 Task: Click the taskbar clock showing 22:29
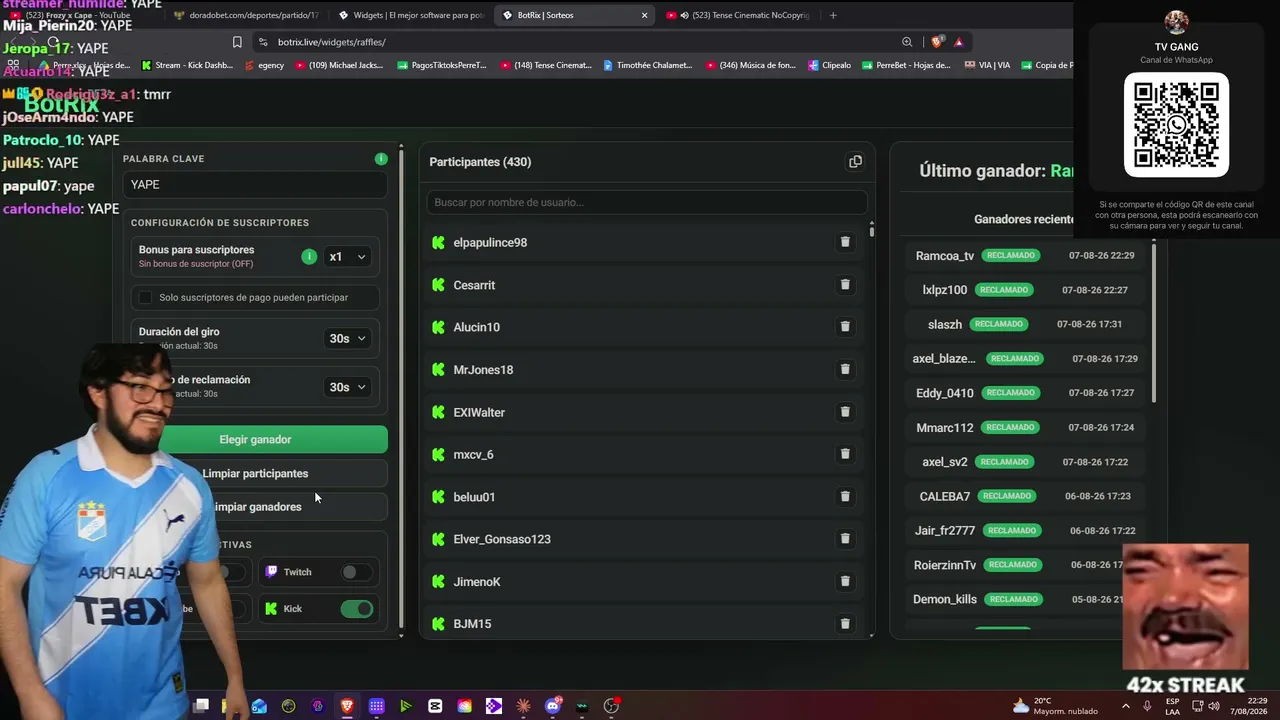(x=1249, y=706)
